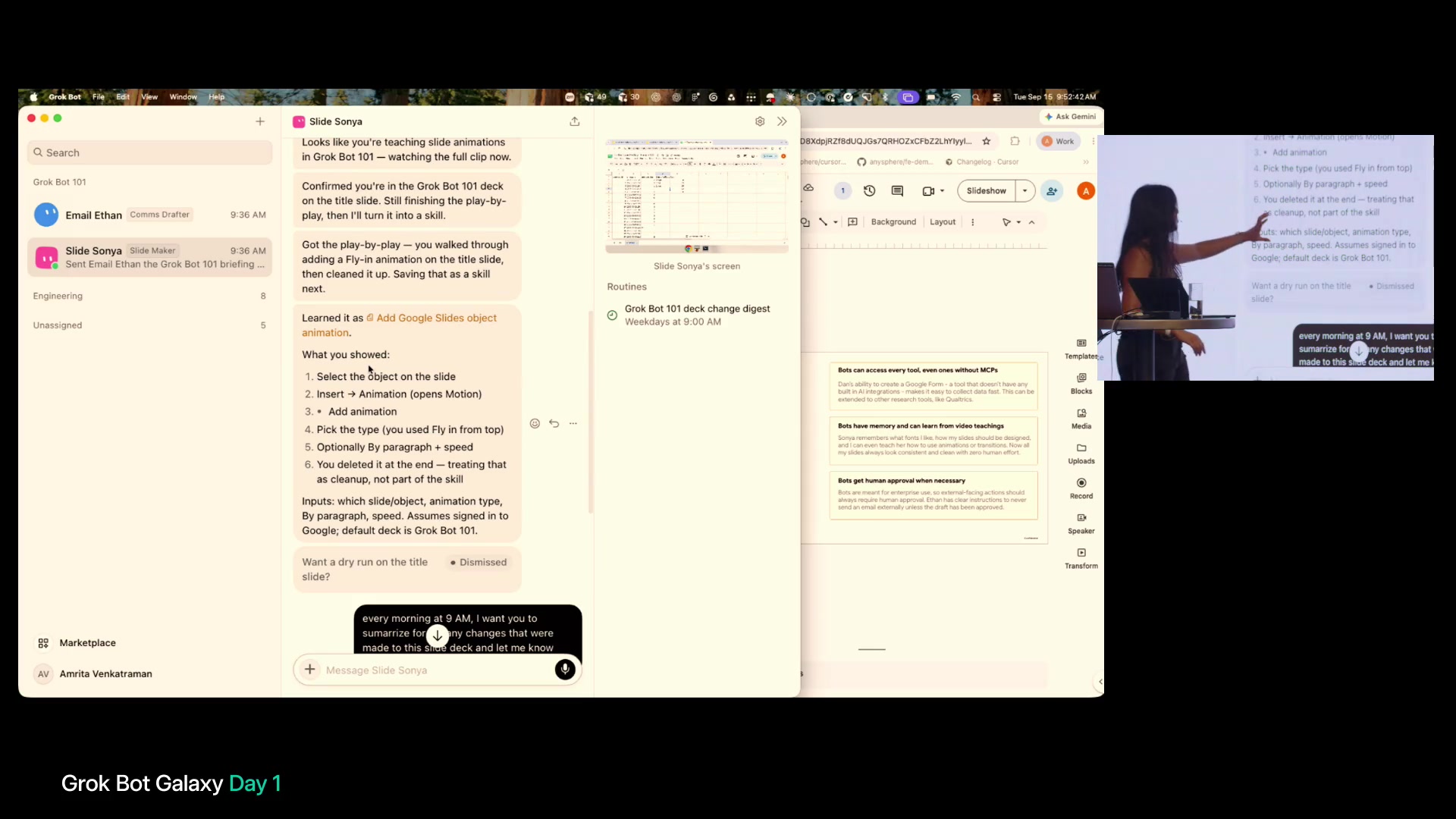Show more bookmarks via the overflow chevron
Image resolution: width=1456 pixels, height=819 pixels.
coord(1086,162)
